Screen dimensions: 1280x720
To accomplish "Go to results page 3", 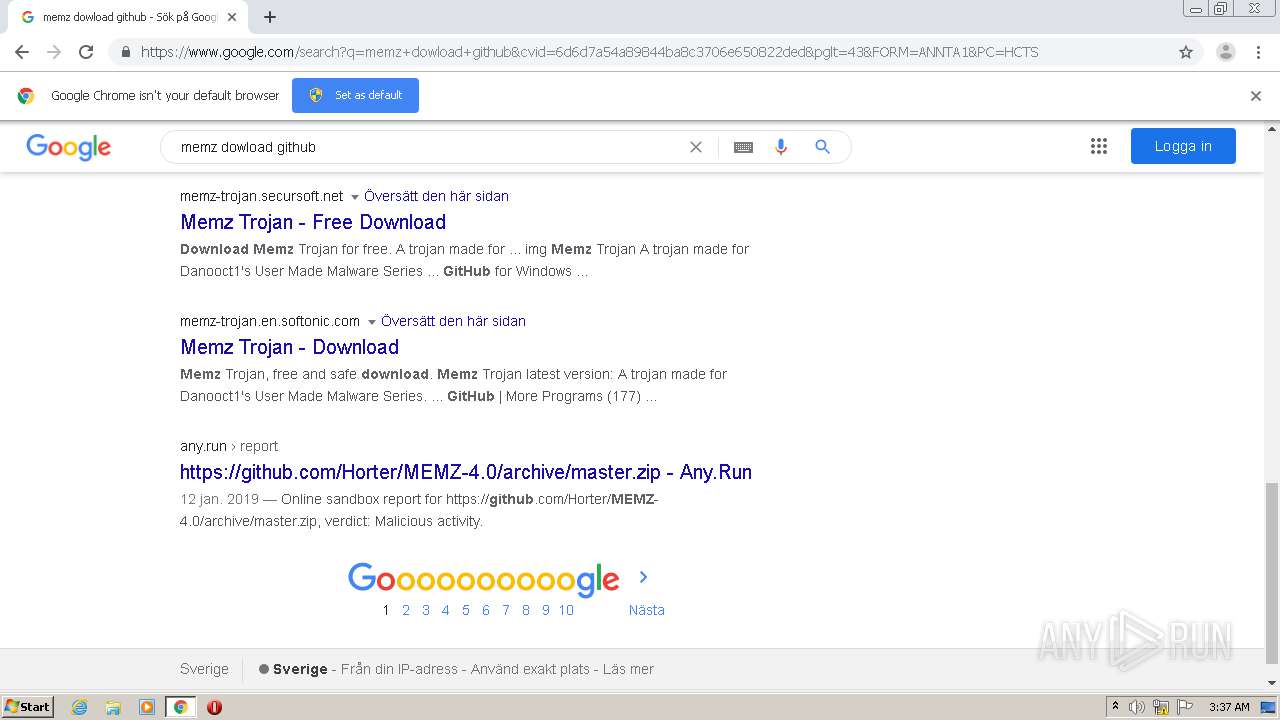I will [426, 610].
